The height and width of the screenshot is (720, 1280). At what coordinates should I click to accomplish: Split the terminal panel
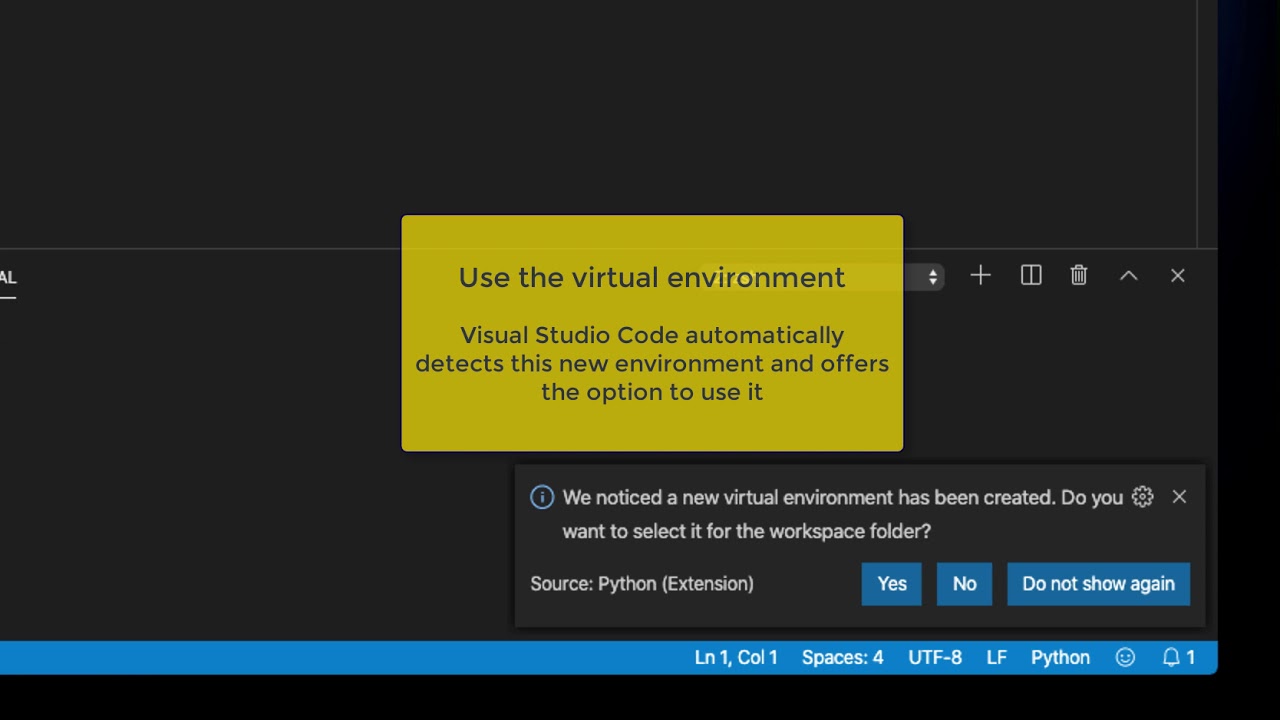tap(1031, 276)
